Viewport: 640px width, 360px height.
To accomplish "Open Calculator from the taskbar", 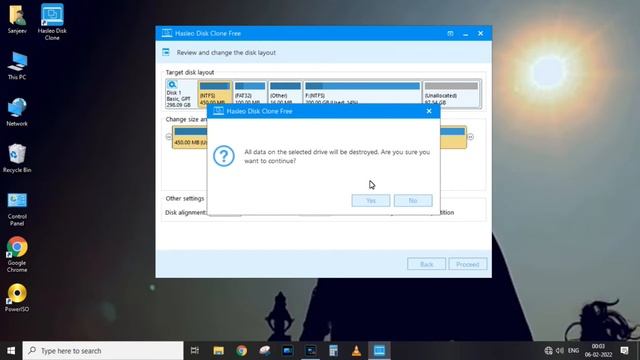I will (x=333, y=351).
